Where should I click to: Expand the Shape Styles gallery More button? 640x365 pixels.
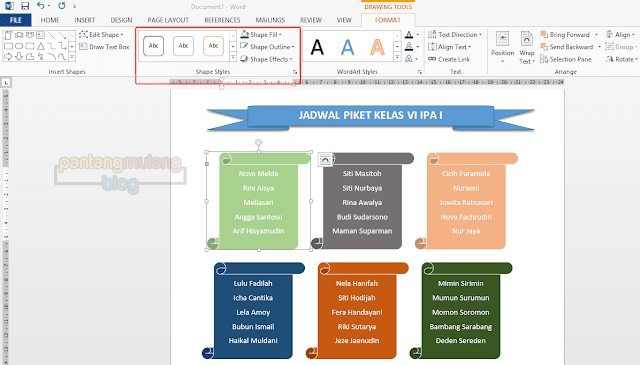(x=233, y=58)
